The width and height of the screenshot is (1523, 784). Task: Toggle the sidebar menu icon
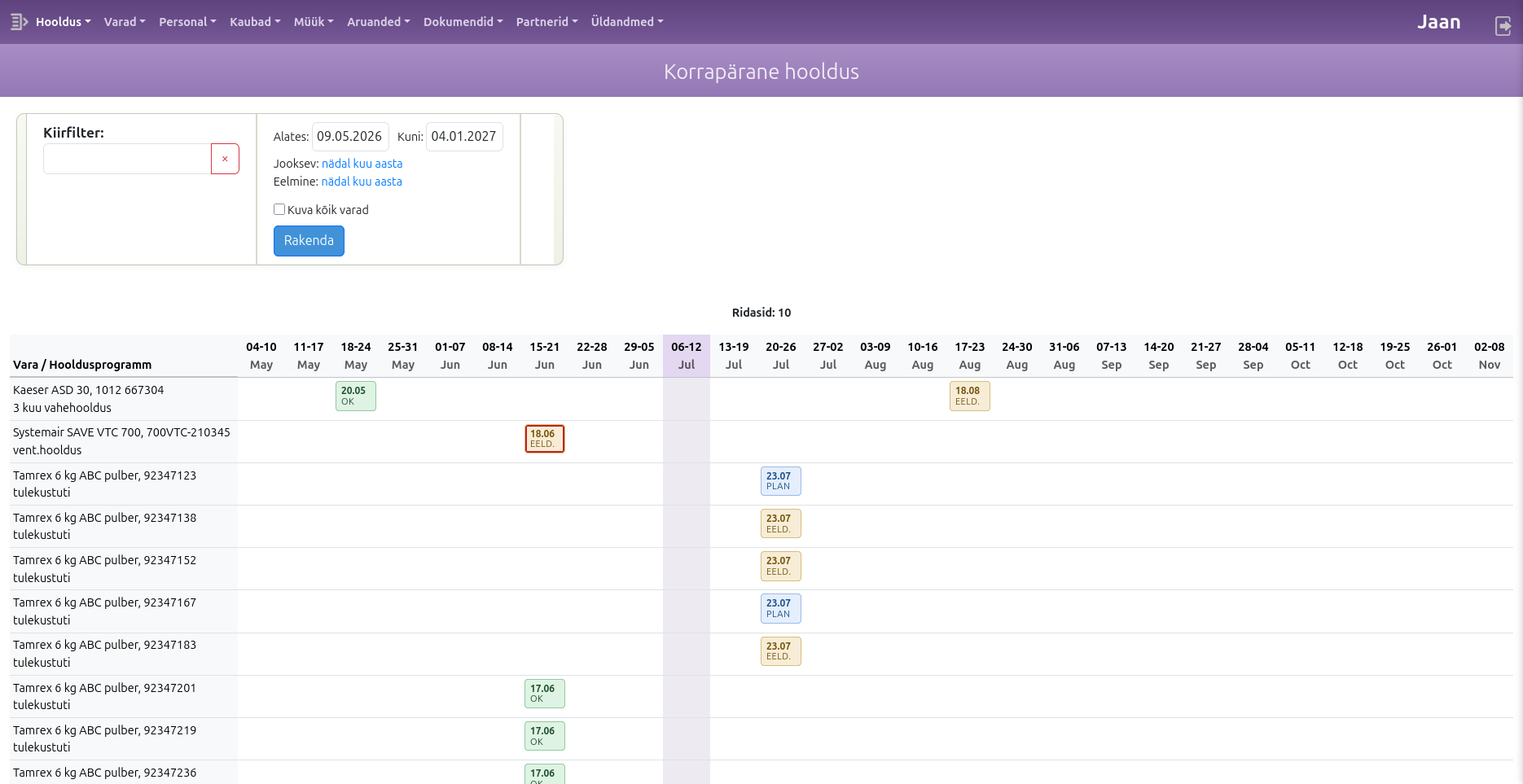pos(20,22)
